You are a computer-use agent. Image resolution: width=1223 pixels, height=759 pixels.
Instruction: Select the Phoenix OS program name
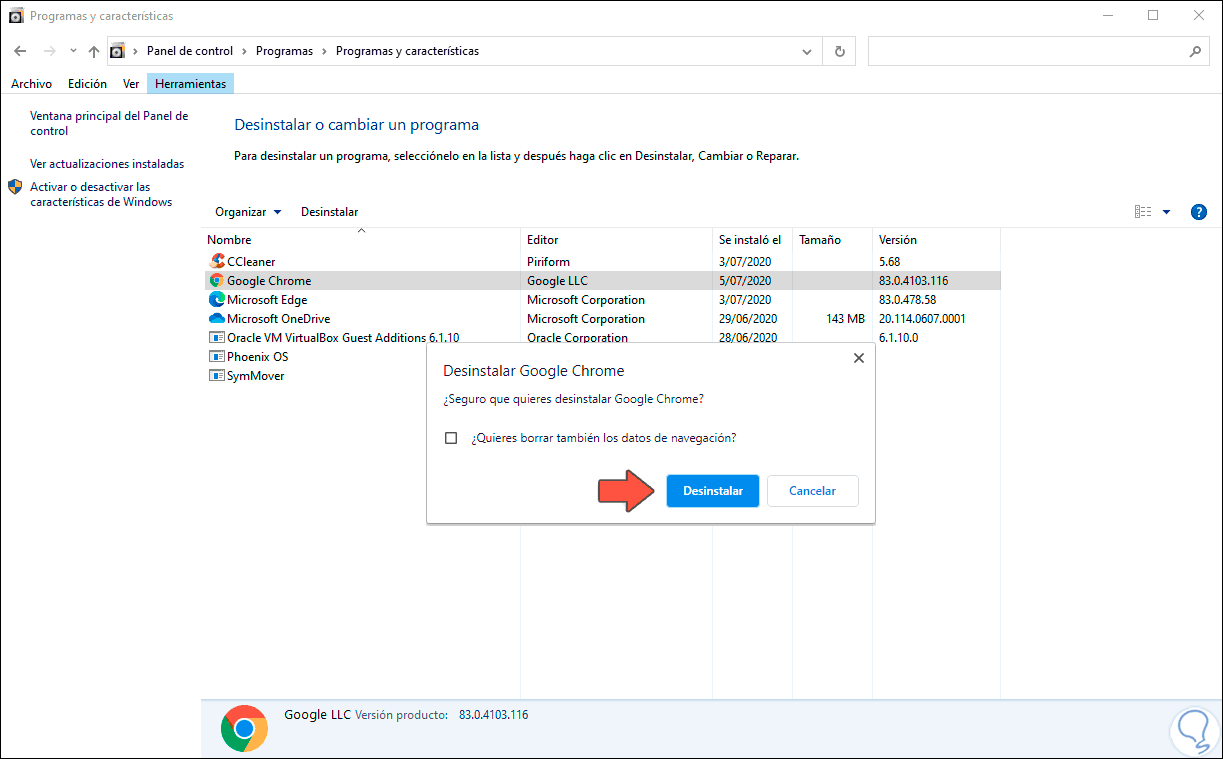point(257,357)
